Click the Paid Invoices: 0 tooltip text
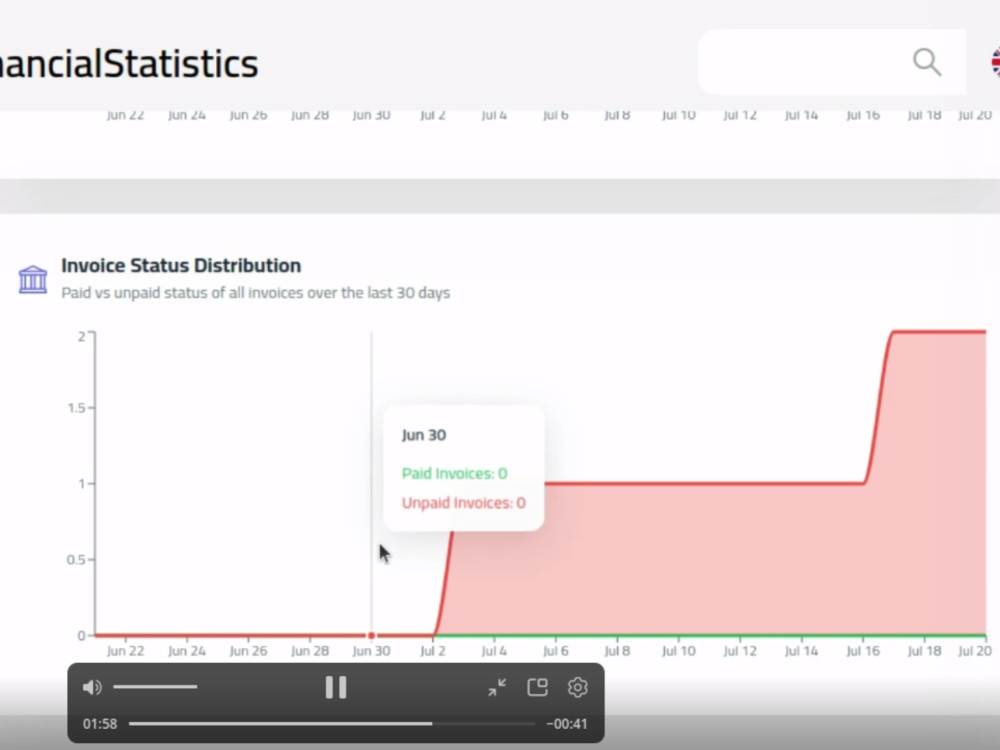The height and width of the screenshot is (750, 1000). pyautogui.click(x=455, y=473)
